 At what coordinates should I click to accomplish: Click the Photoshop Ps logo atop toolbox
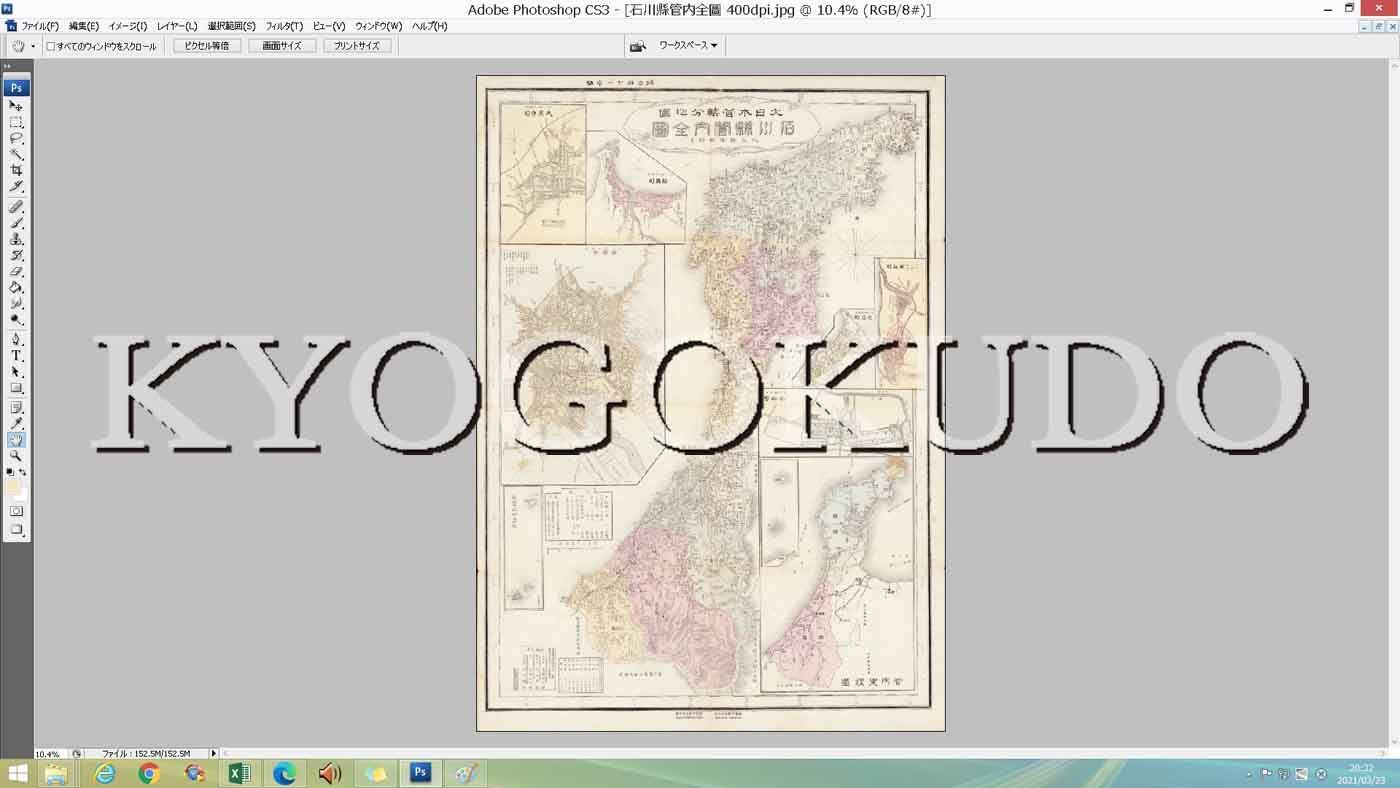pyautogui.click(x=16, y=88)
